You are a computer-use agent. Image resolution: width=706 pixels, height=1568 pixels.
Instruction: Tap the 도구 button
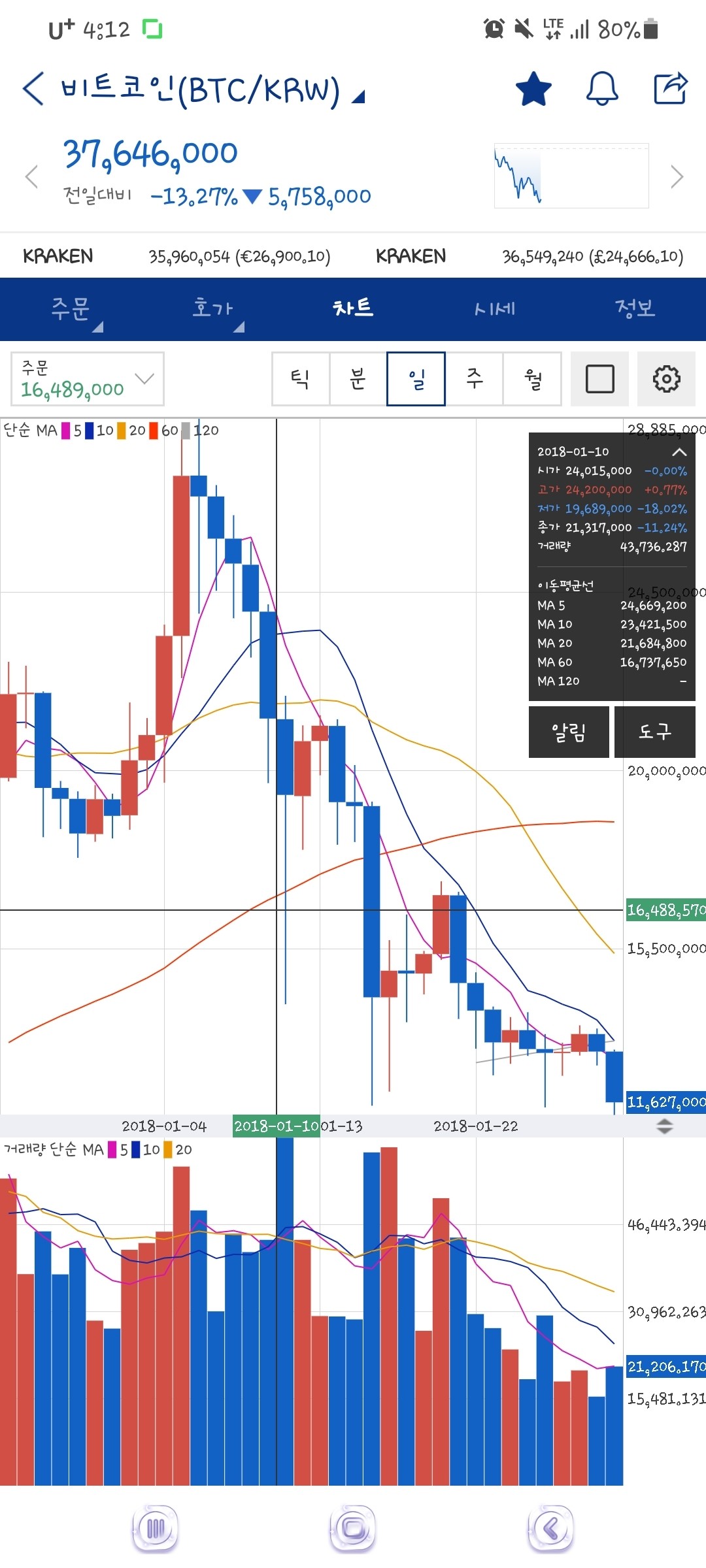(654, 732)
